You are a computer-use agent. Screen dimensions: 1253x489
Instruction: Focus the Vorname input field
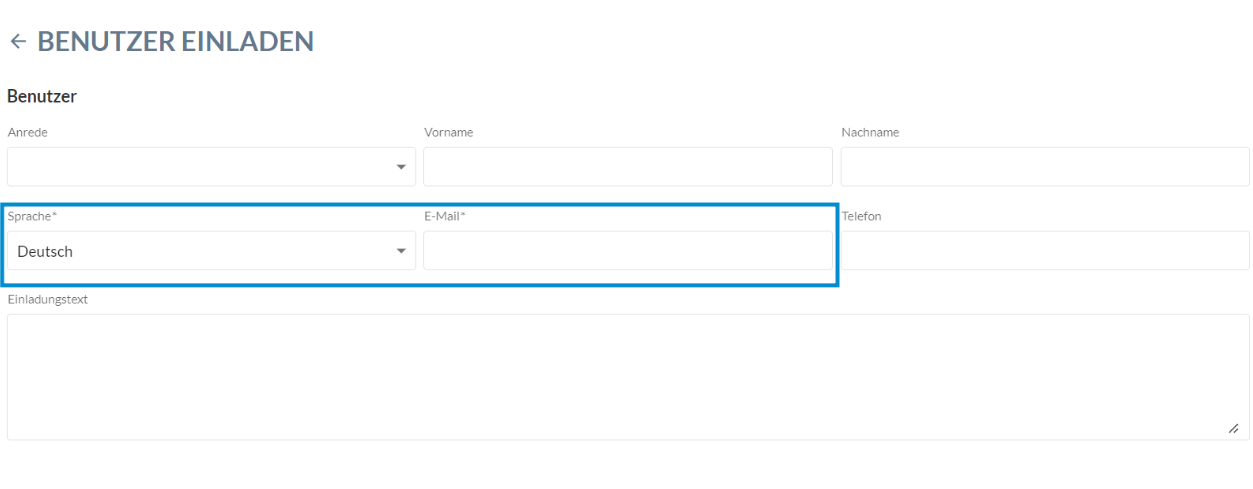click(628, 167)
